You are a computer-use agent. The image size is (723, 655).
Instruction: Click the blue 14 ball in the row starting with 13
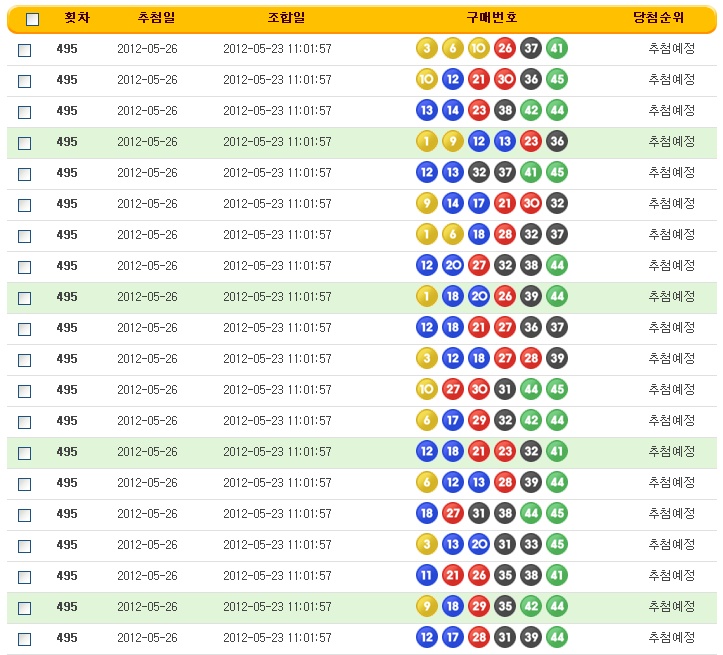(x=452, y=111)
